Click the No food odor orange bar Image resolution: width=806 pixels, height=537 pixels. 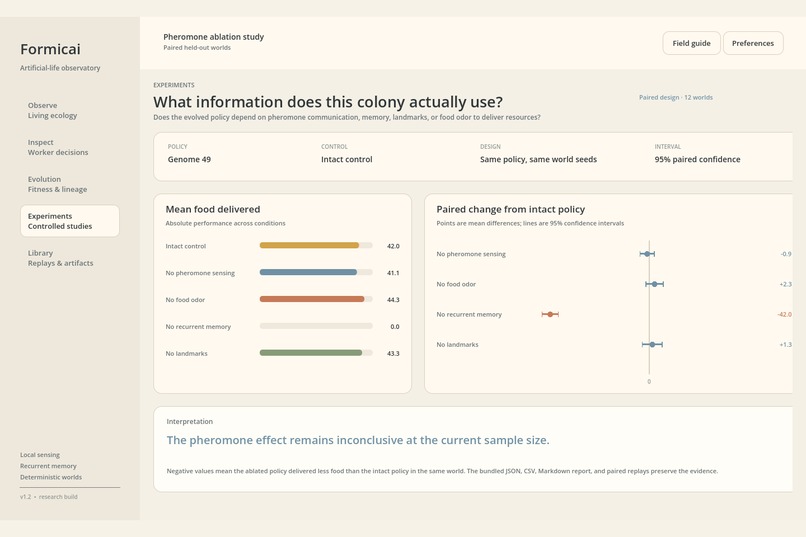tap(312, 299)
